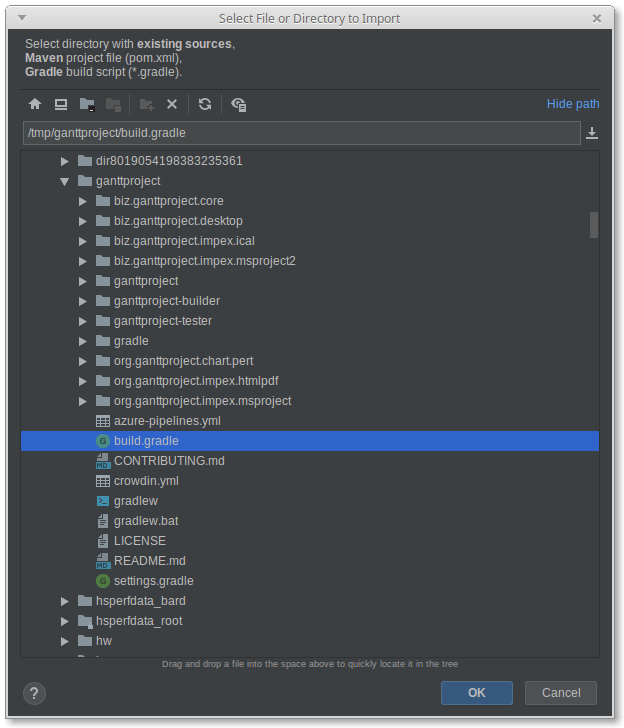Select the README.md file name
624x728 pixels.
click(x=150, y=561)
